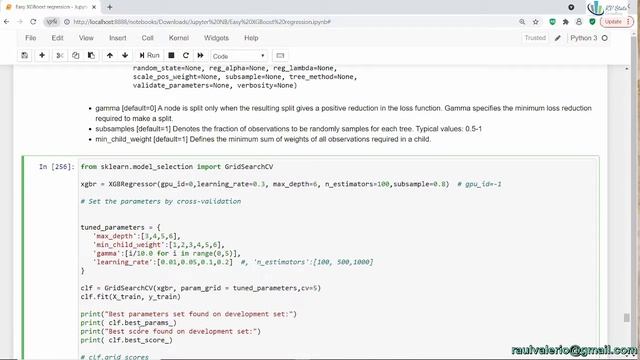Click the kernel idle circle indicator
The height and width of the screenshot is (360, 640).
[x=605, y=38]
